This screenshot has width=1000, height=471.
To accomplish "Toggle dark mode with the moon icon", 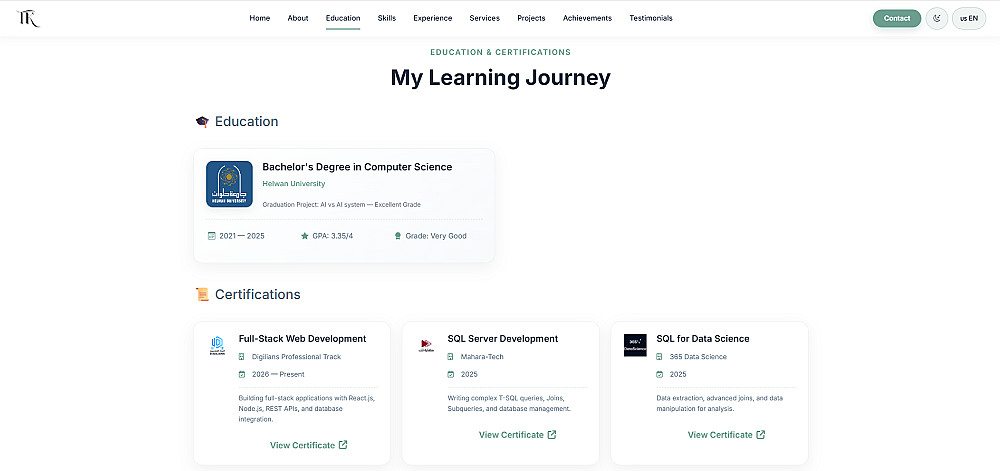I will 936,18.
